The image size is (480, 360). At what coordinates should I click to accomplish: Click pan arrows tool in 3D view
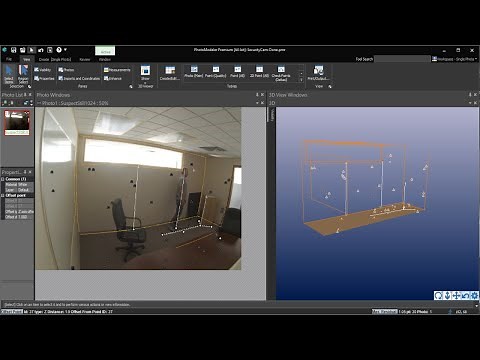pos(456,295)
